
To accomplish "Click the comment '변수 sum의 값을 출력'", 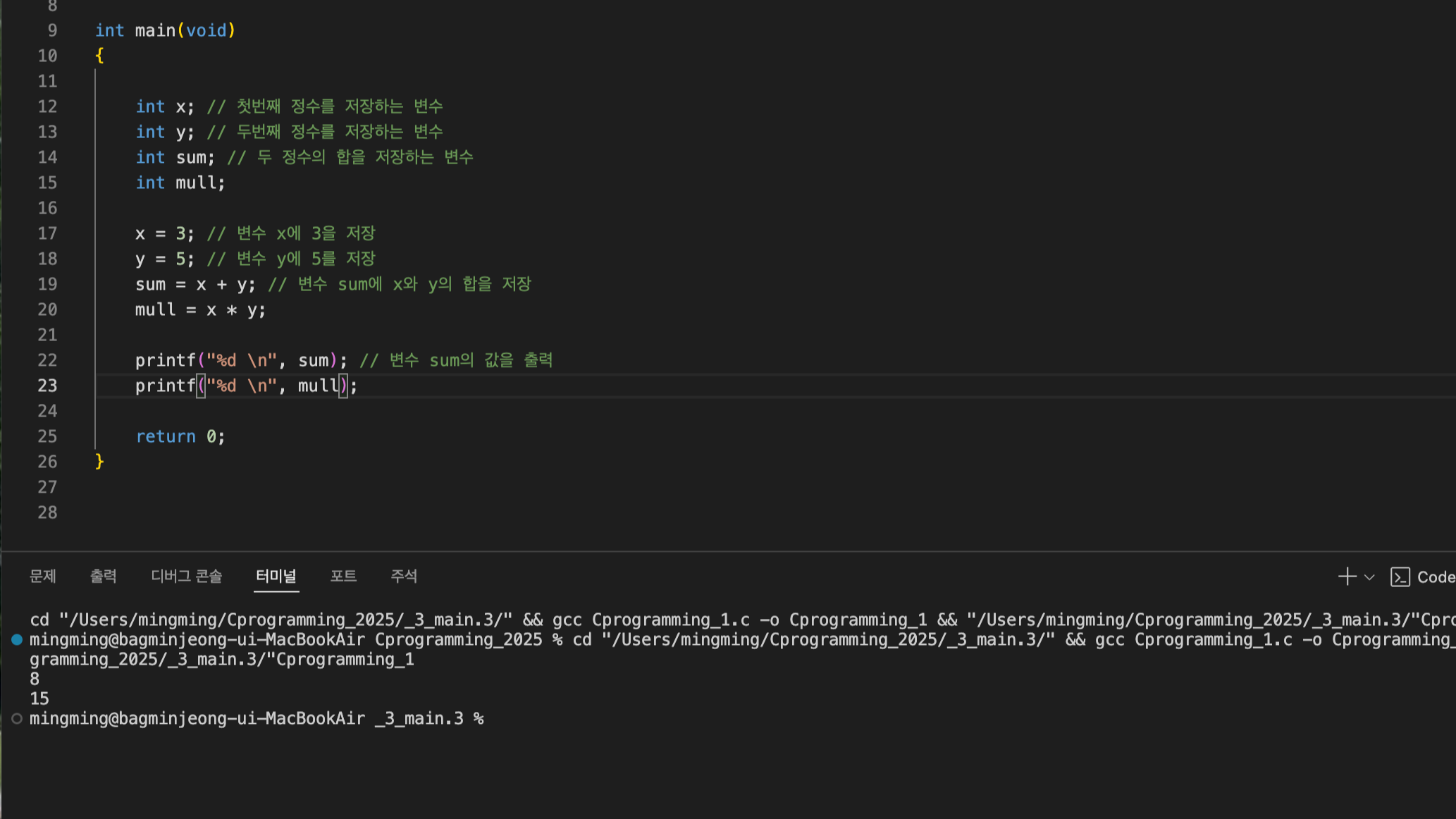I will [471, 360].
